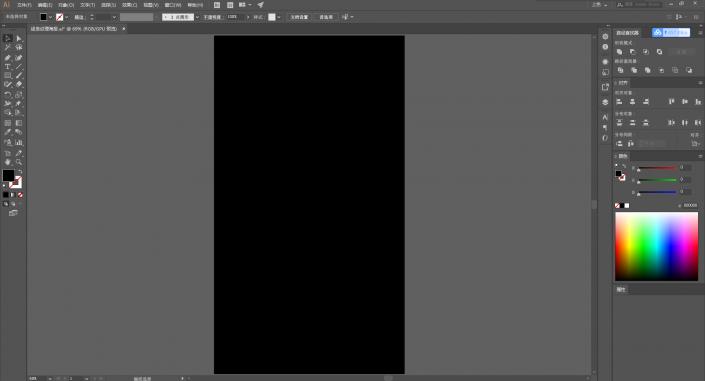The width and height of the screenshot is (705, 381).
Task: Click the green G slider in the Color panel
Action: (x=657, y=180)
